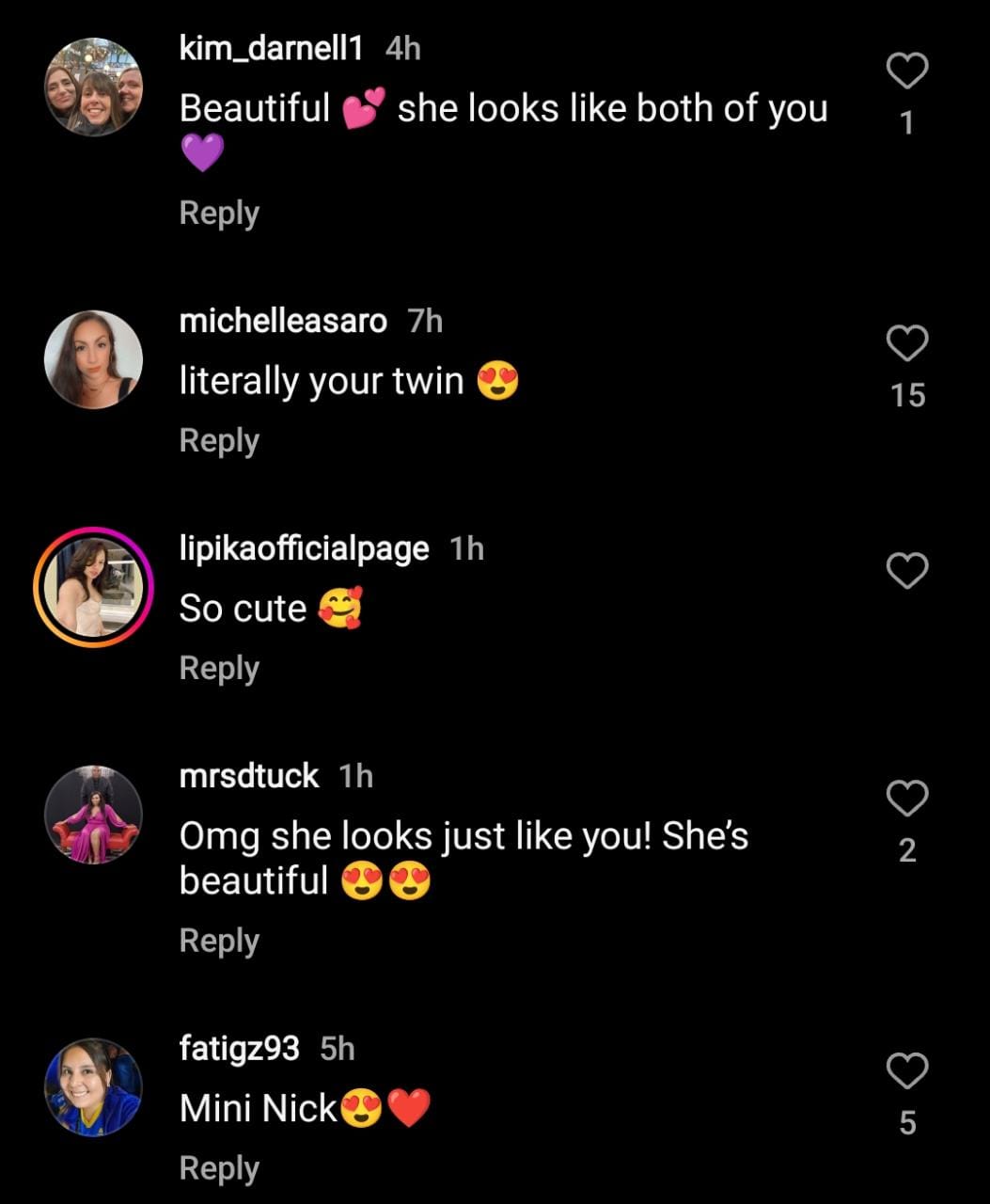Open fatigz93's profile picture
The image size is (990, 1204).
click(94, 1087)
